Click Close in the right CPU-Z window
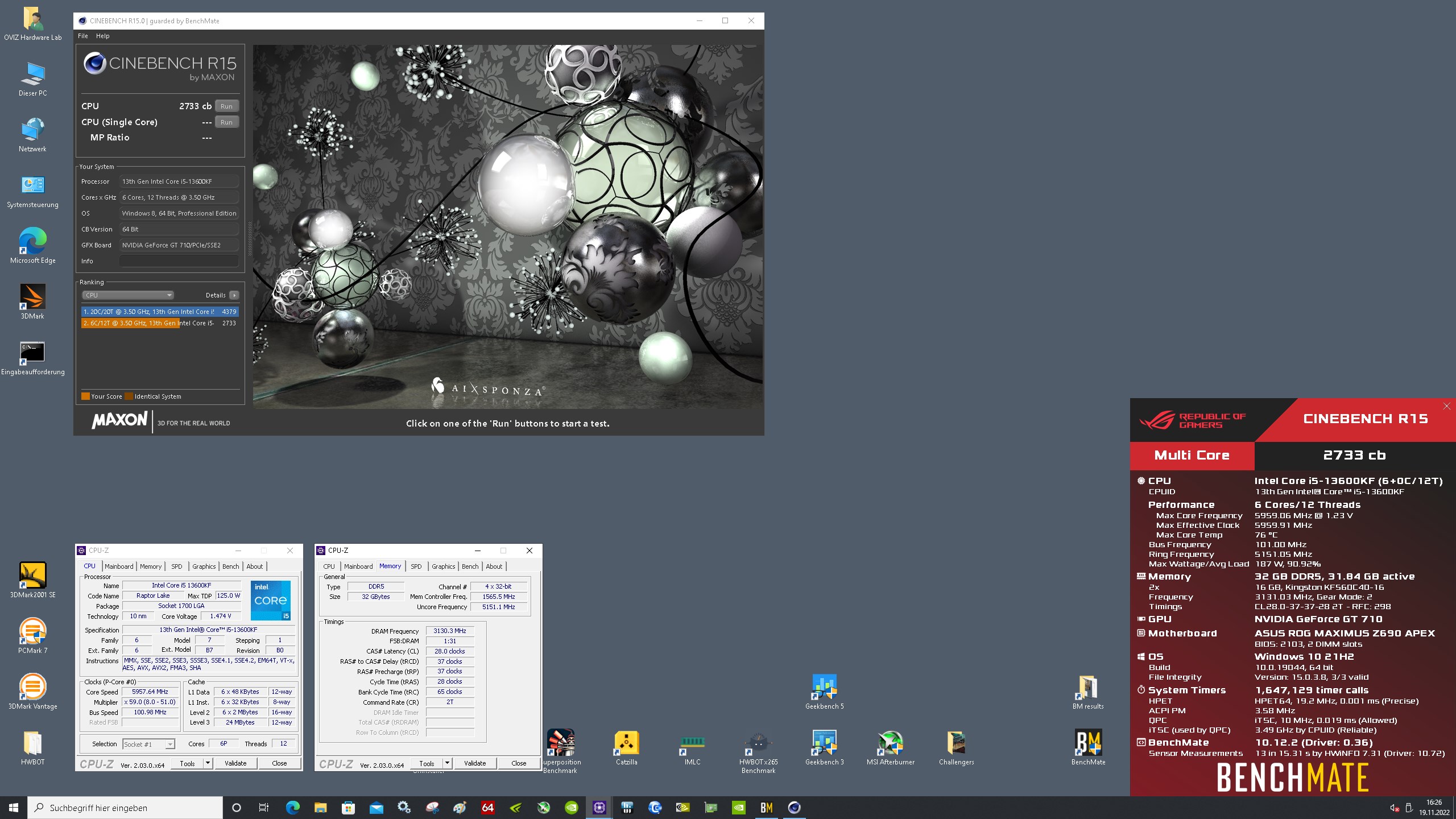 click(519, 763)
